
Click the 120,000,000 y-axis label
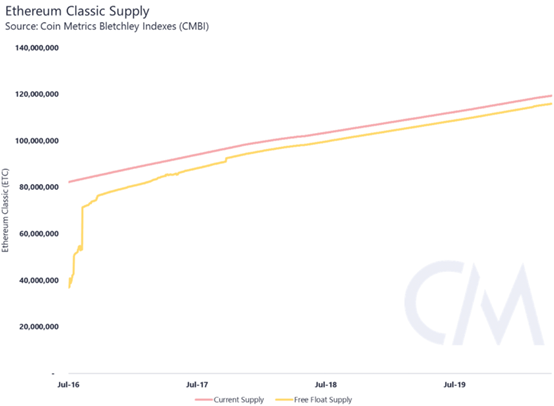click(37, 94)
